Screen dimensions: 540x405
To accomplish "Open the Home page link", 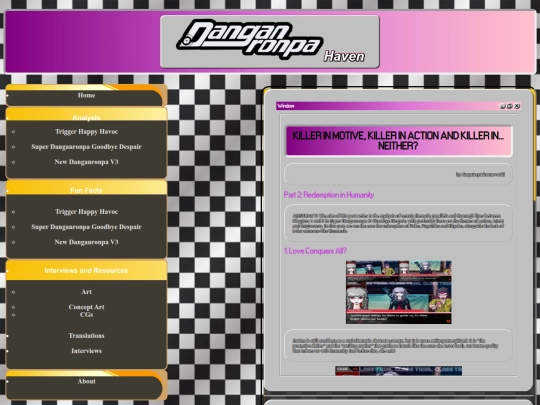I will 86,95.
